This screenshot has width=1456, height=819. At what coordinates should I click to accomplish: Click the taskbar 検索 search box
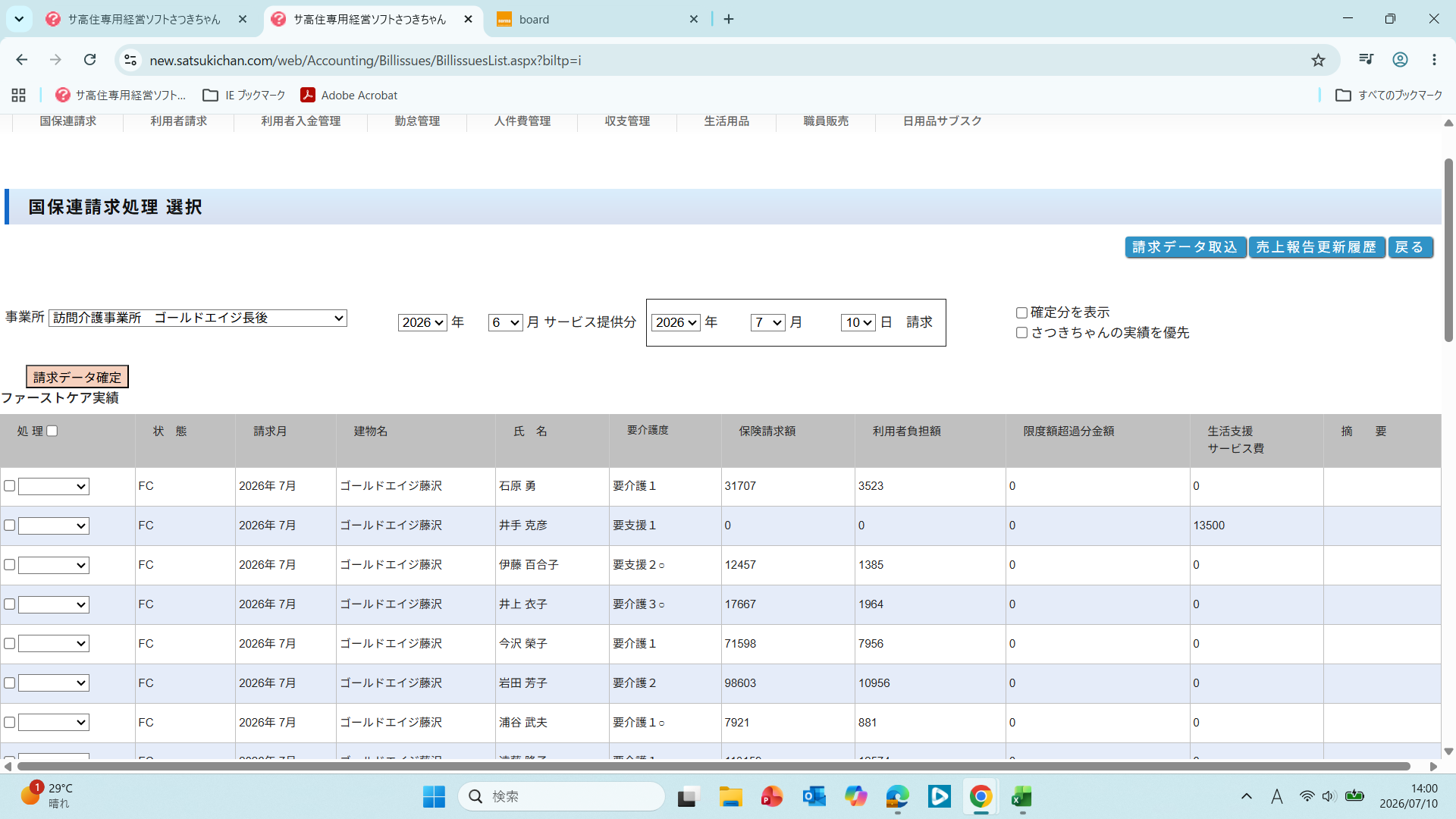point(561,796)
